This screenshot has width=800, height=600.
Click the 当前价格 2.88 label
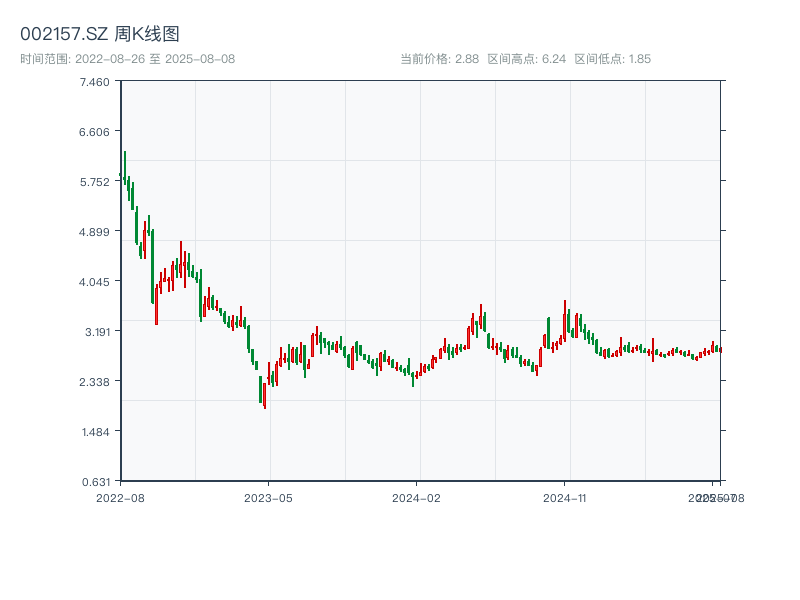439,59
